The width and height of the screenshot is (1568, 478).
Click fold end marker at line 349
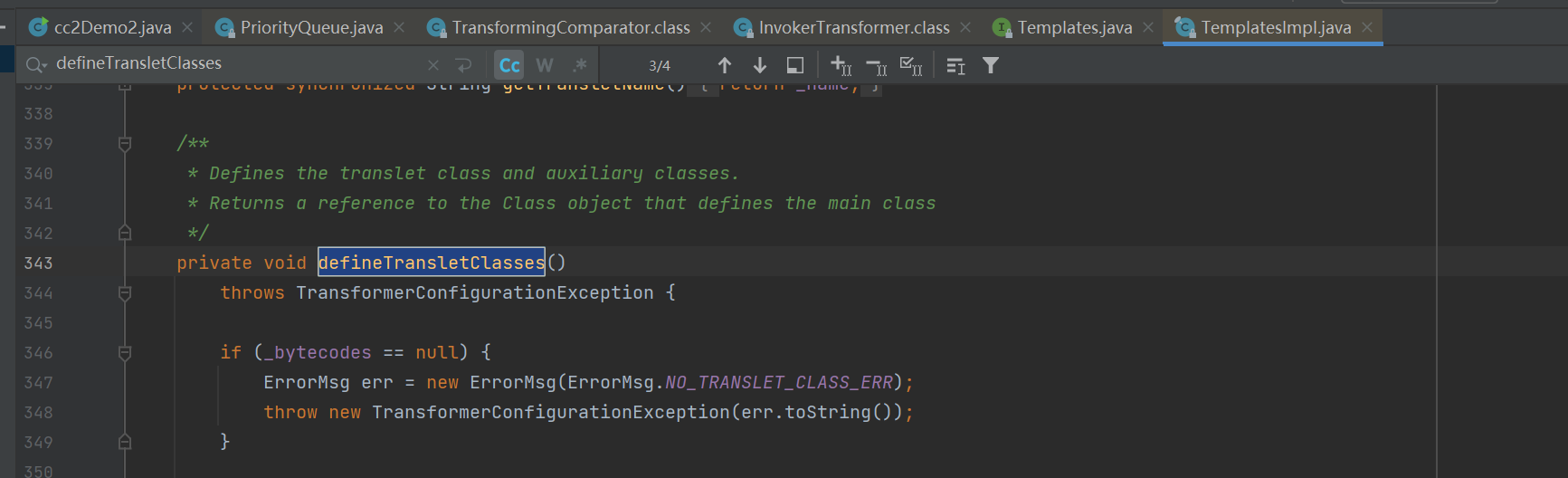125,442
